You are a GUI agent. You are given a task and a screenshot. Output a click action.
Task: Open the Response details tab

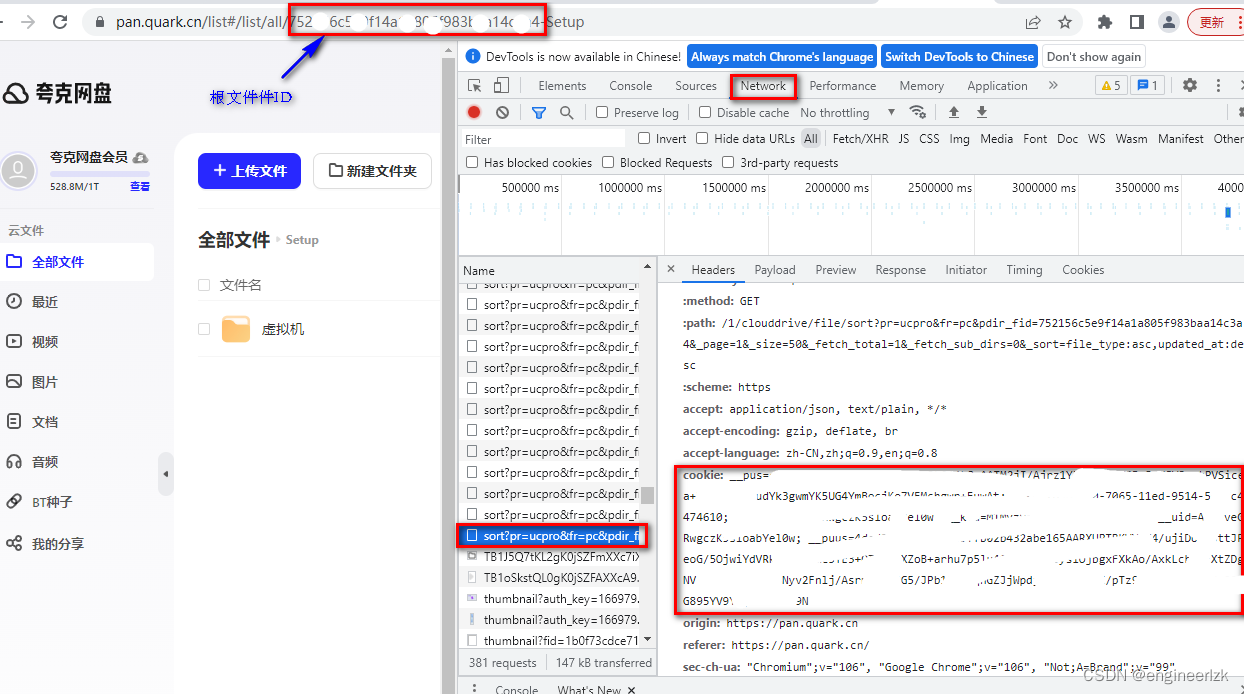coord(900,270)
